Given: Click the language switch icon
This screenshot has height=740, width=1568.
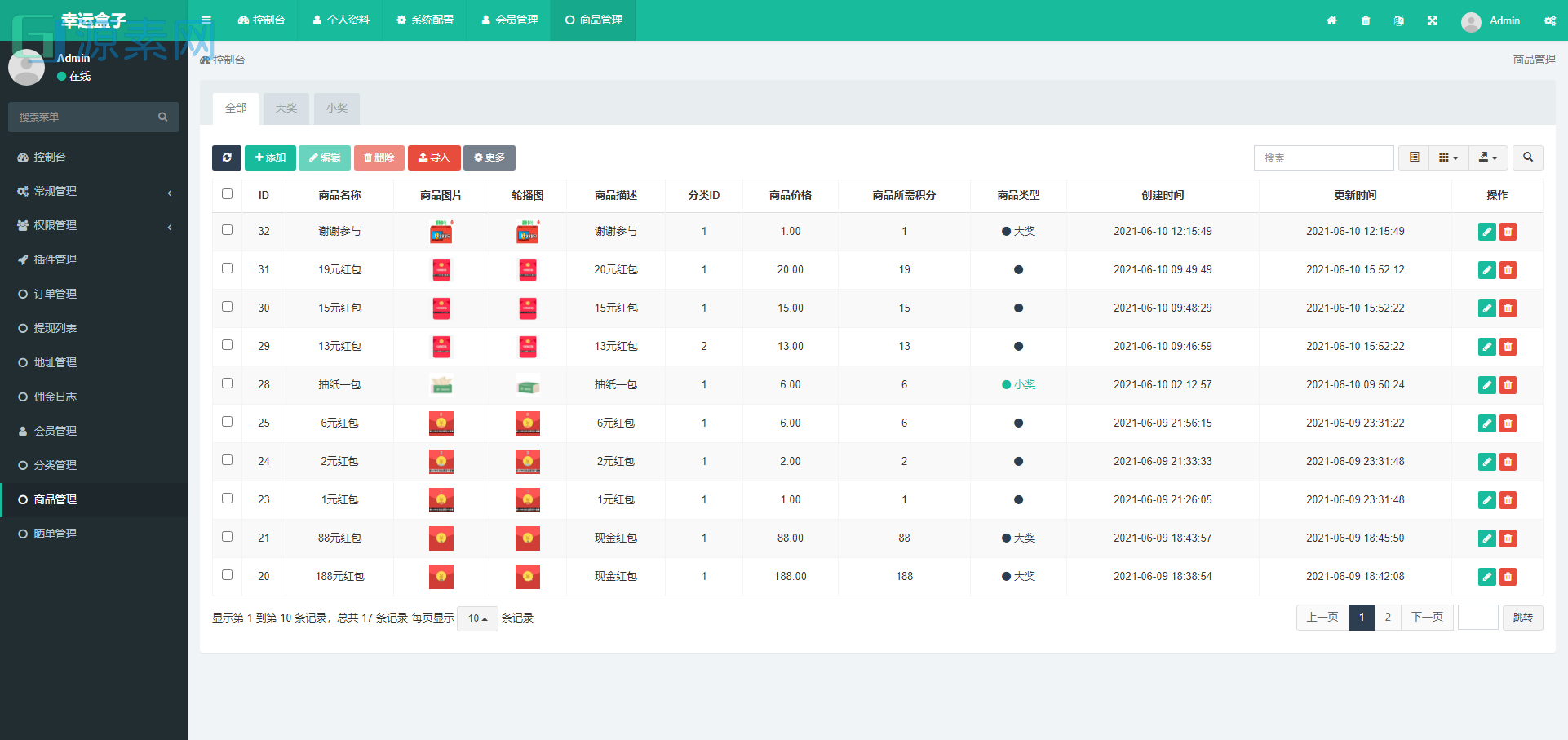Looking at the screenshot, I should 1398,20.
